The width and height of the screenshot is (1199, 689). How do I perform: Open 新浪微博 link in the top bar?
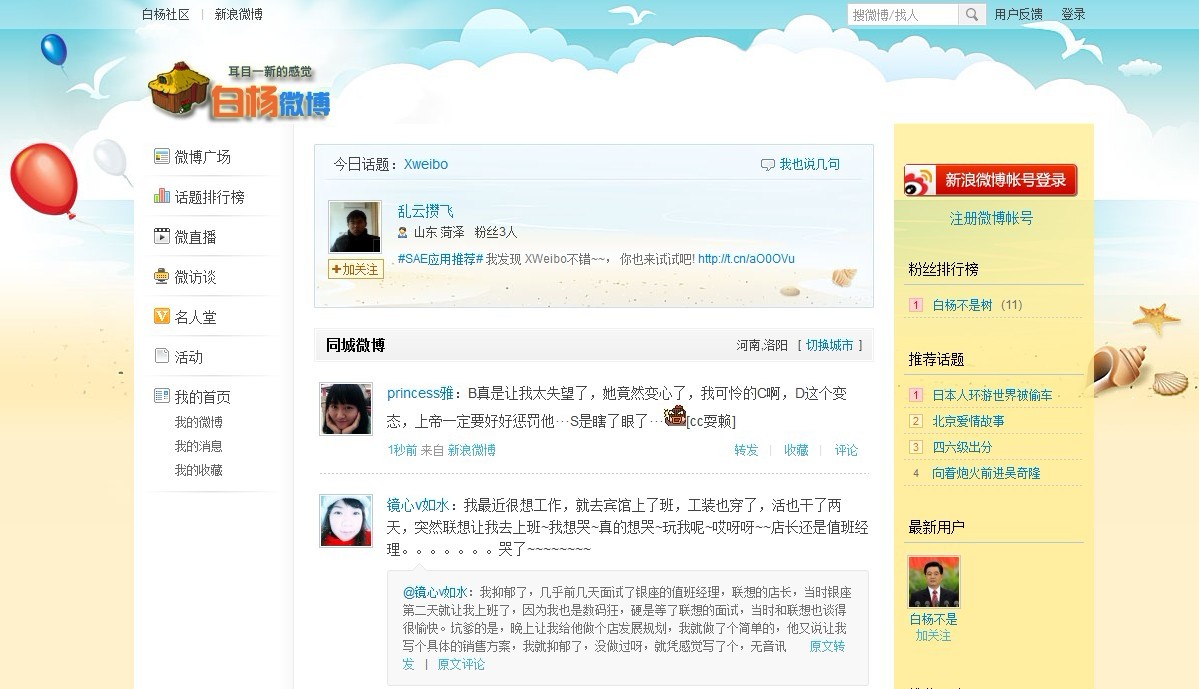pos(239,15)
